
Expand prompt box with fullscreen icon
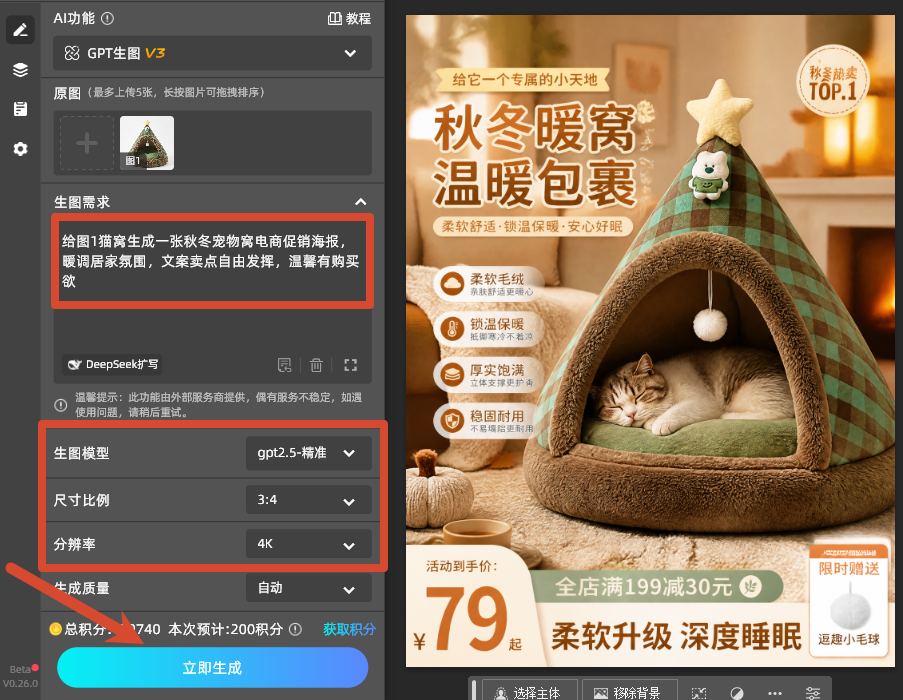point(350,365)
